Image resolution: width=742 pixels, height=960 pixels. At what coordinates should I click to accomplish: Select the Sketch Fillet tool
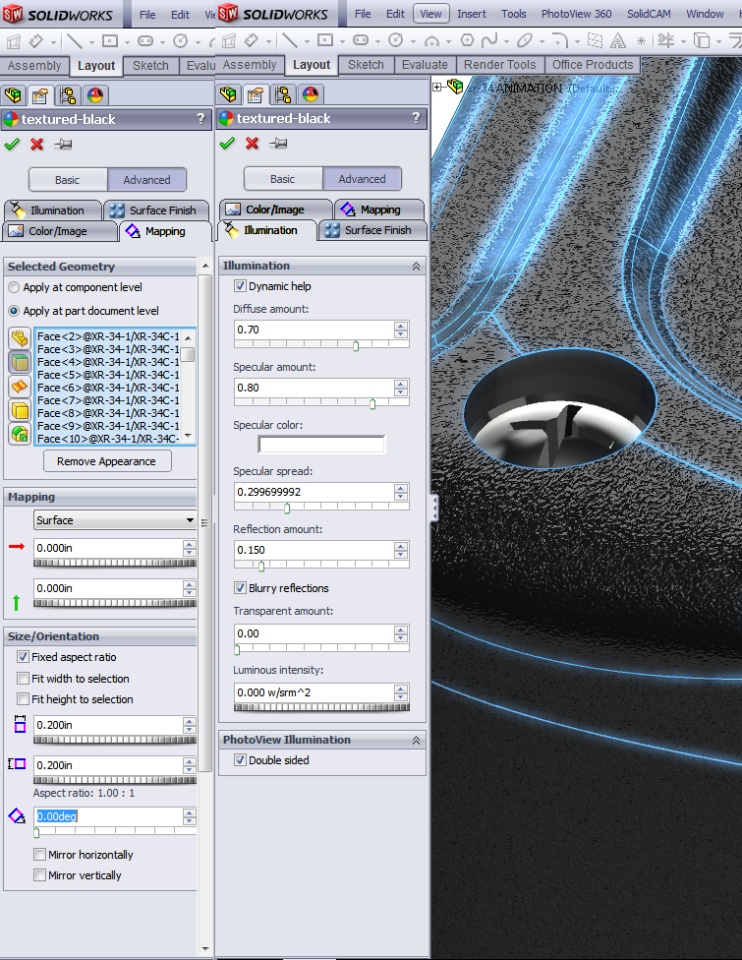pyautogui.click(x=558, y=40)
